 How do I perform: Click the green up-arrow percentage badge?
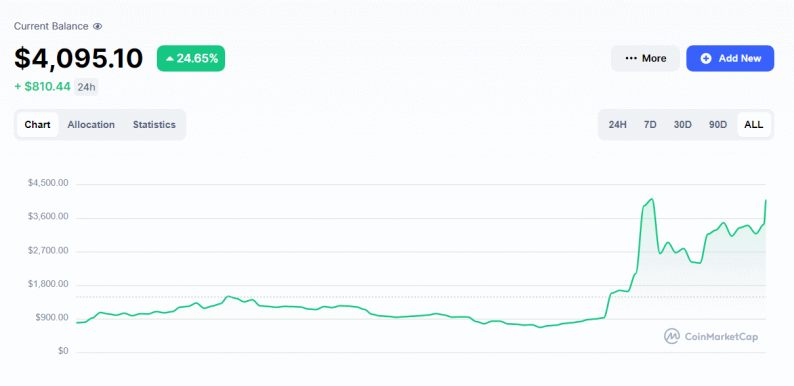click(x=191, y=58)
